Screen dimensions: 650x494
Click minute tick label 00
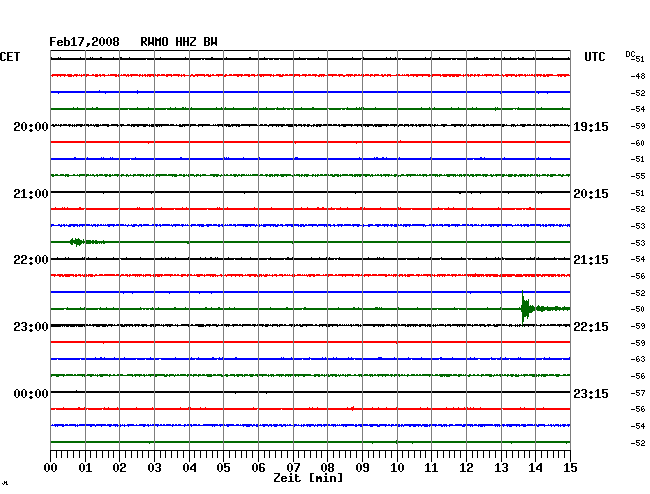pyautogui.click(x=51, y=467)
